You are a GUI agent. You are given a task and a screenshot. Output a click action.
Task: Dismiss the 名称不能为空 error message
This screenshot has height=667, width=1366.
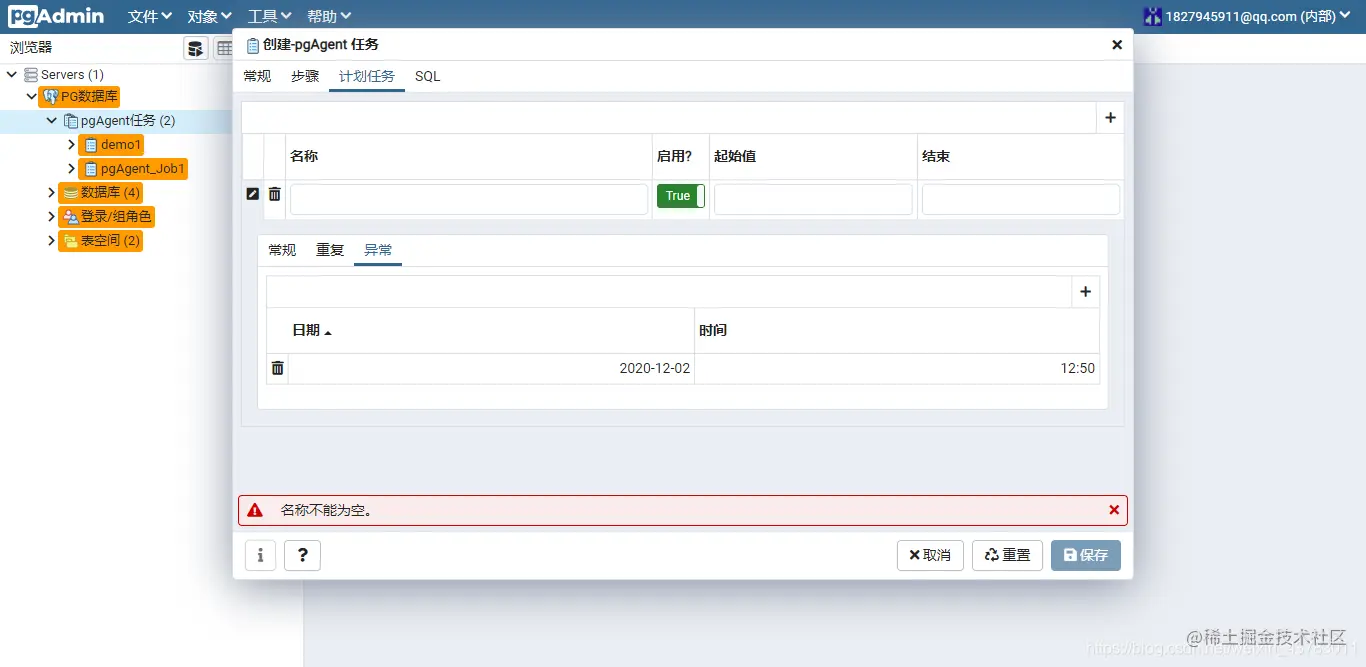1114,510
